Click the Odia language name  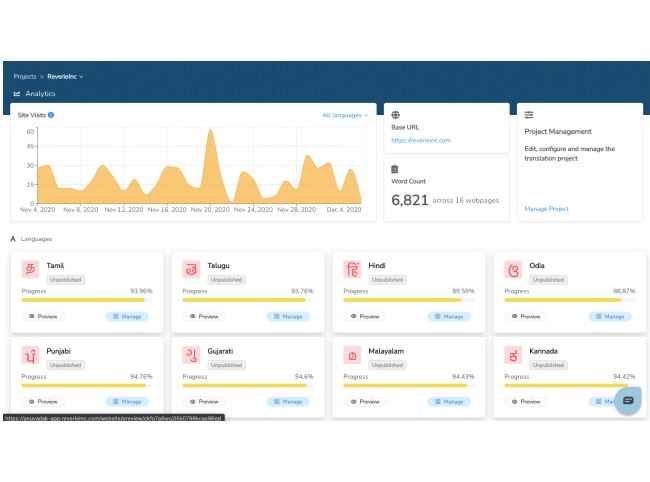coord(537,266)
